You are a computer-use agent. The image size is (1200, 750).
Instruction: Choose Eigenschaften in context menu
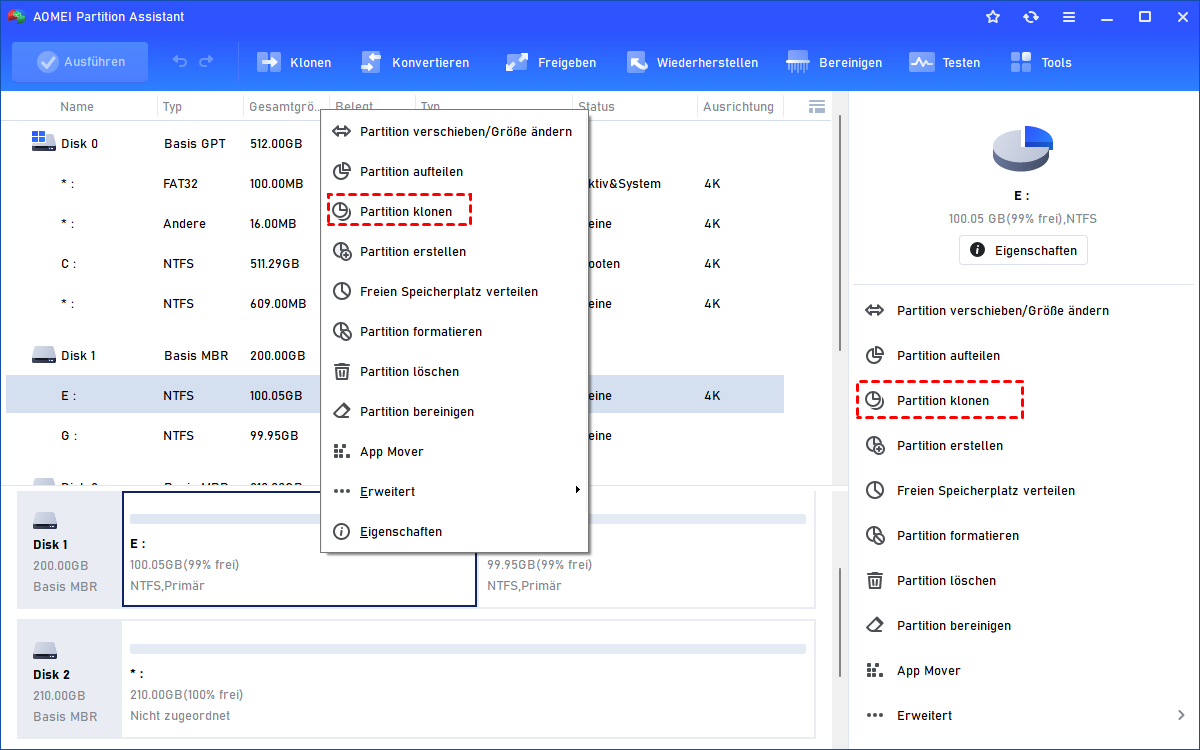pos(454,531)
